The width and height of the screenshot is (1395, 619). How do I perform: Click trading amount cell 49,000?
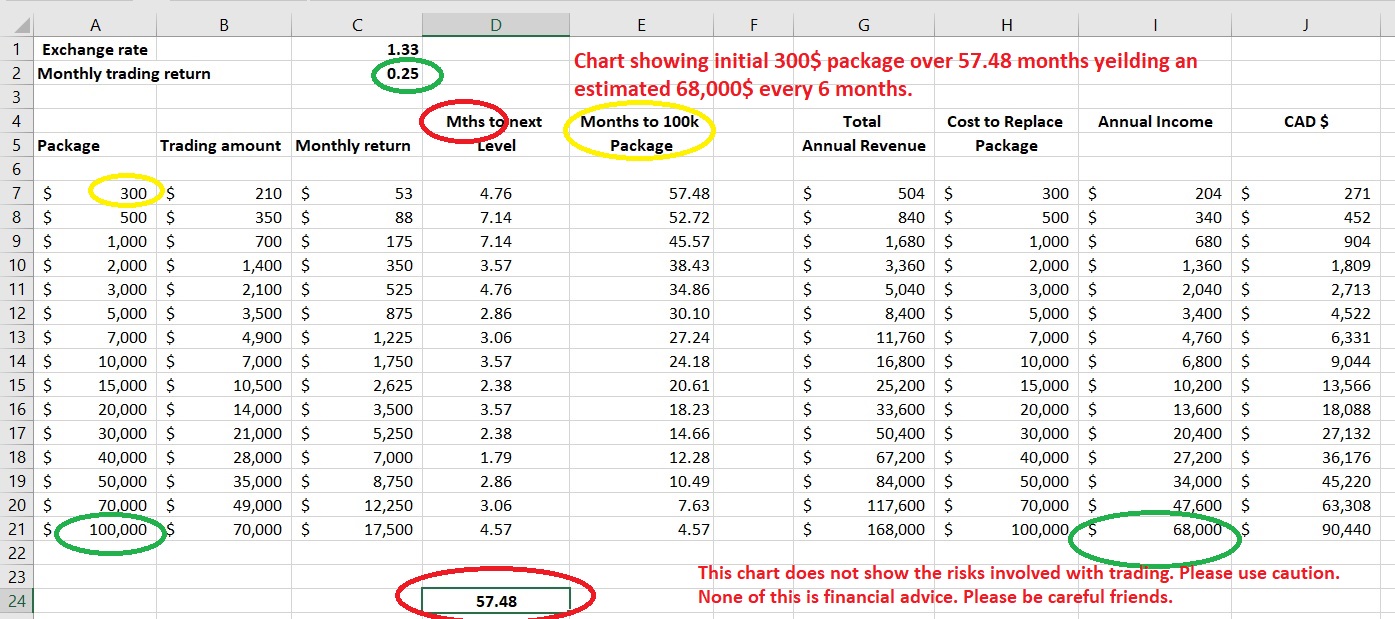point(223,505)
